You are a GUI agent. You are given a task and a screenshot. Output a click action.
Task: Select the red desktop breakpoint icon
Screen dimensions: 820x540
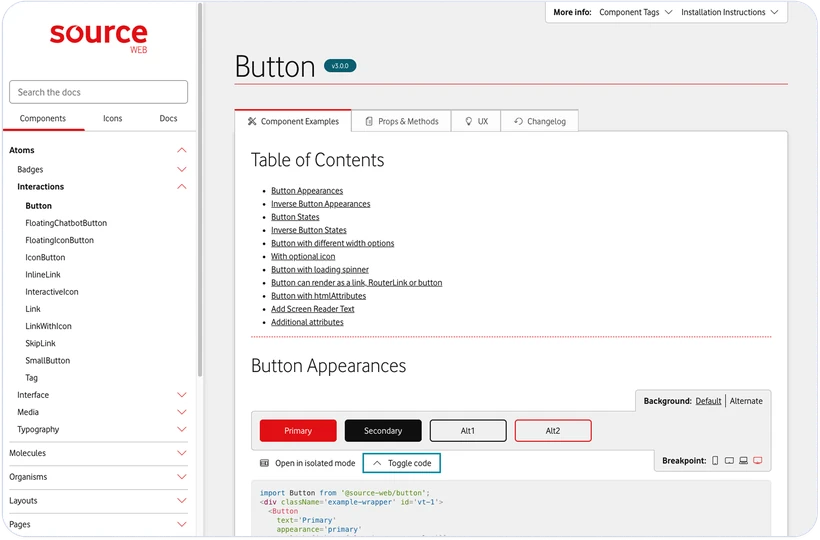tap(757, 461)
